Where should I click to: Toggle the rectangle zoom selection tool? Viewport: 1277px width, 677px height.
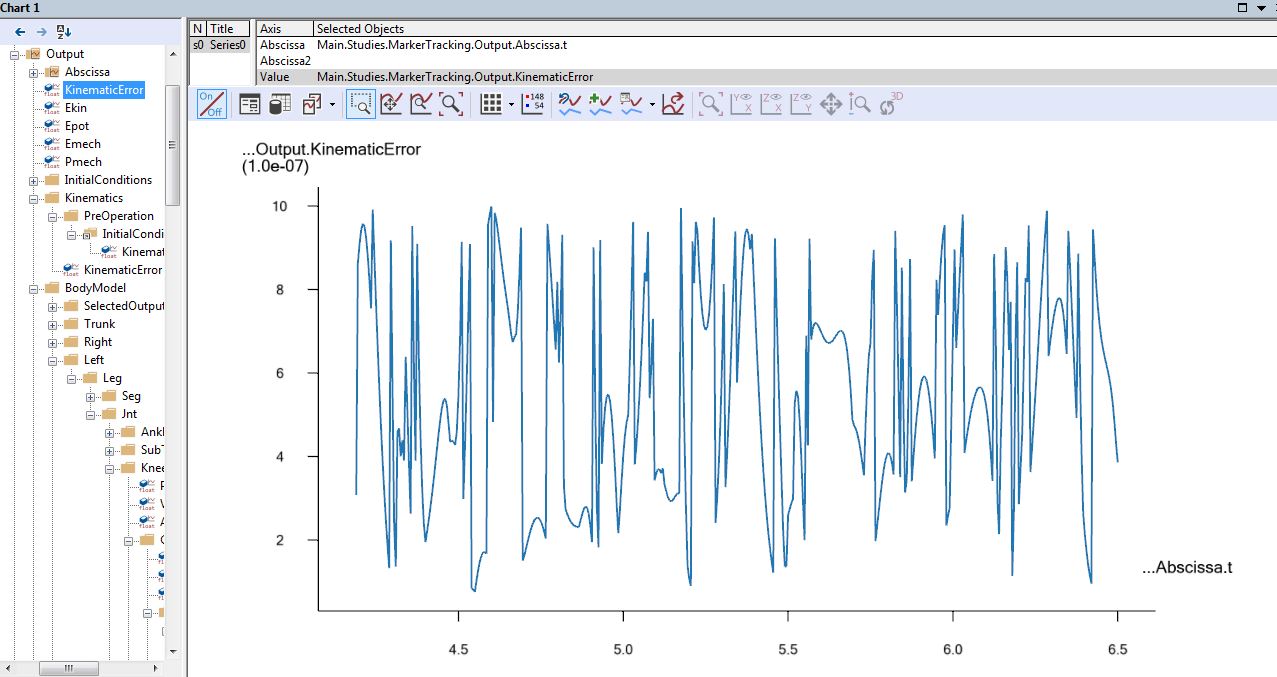(361, 103)
